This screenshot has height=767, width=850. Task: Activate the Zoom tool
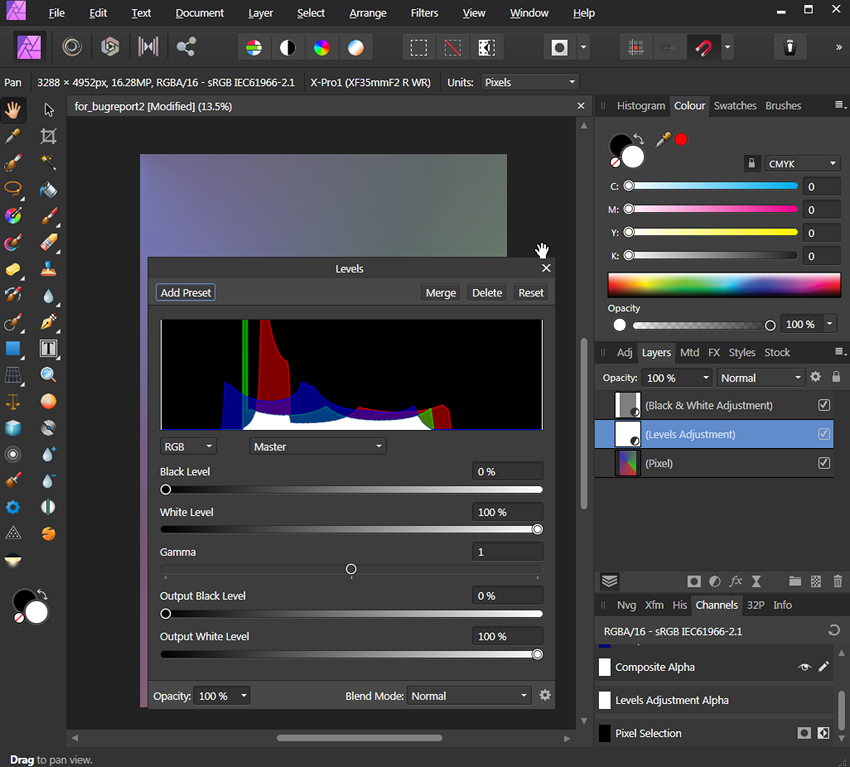coord(48,374)
